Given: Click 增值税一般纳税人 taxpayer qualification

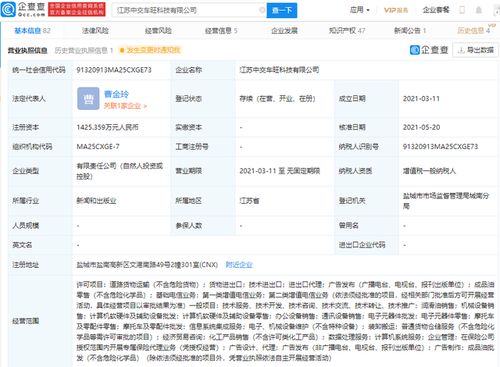Looking at the screenshot, I should [x=429, y=171].
